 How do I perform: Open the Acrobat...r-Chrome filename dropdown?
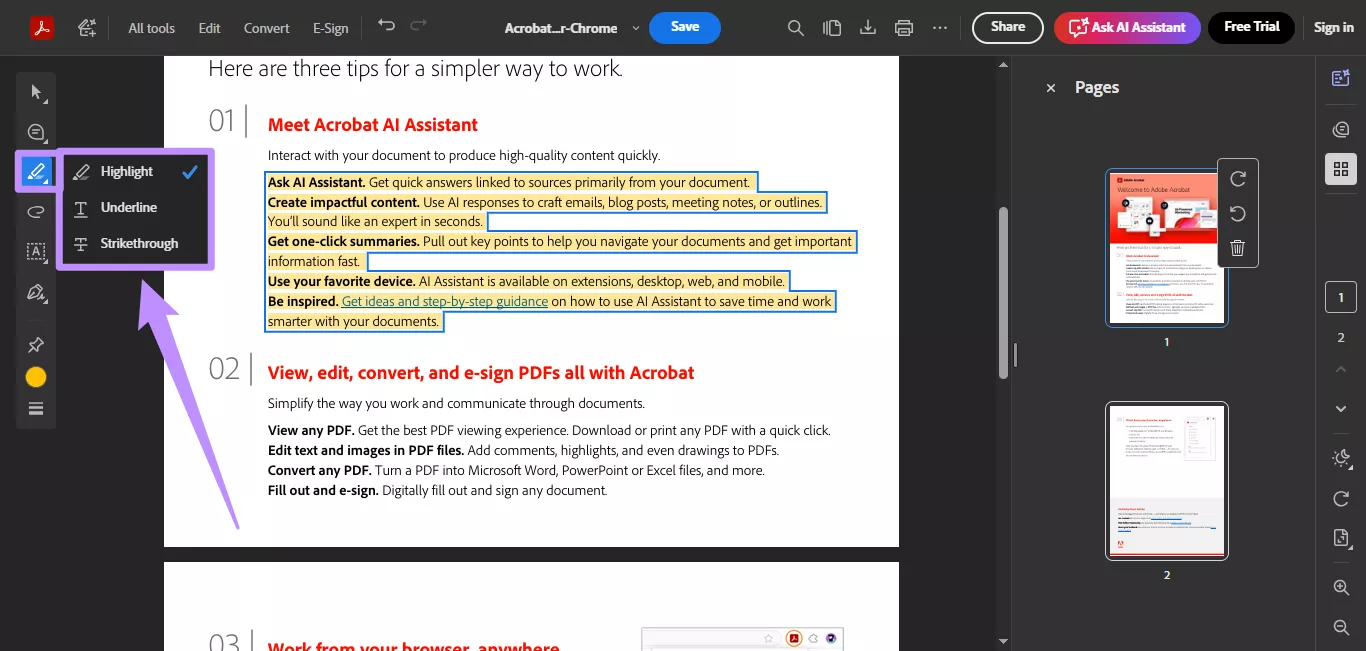635,28
